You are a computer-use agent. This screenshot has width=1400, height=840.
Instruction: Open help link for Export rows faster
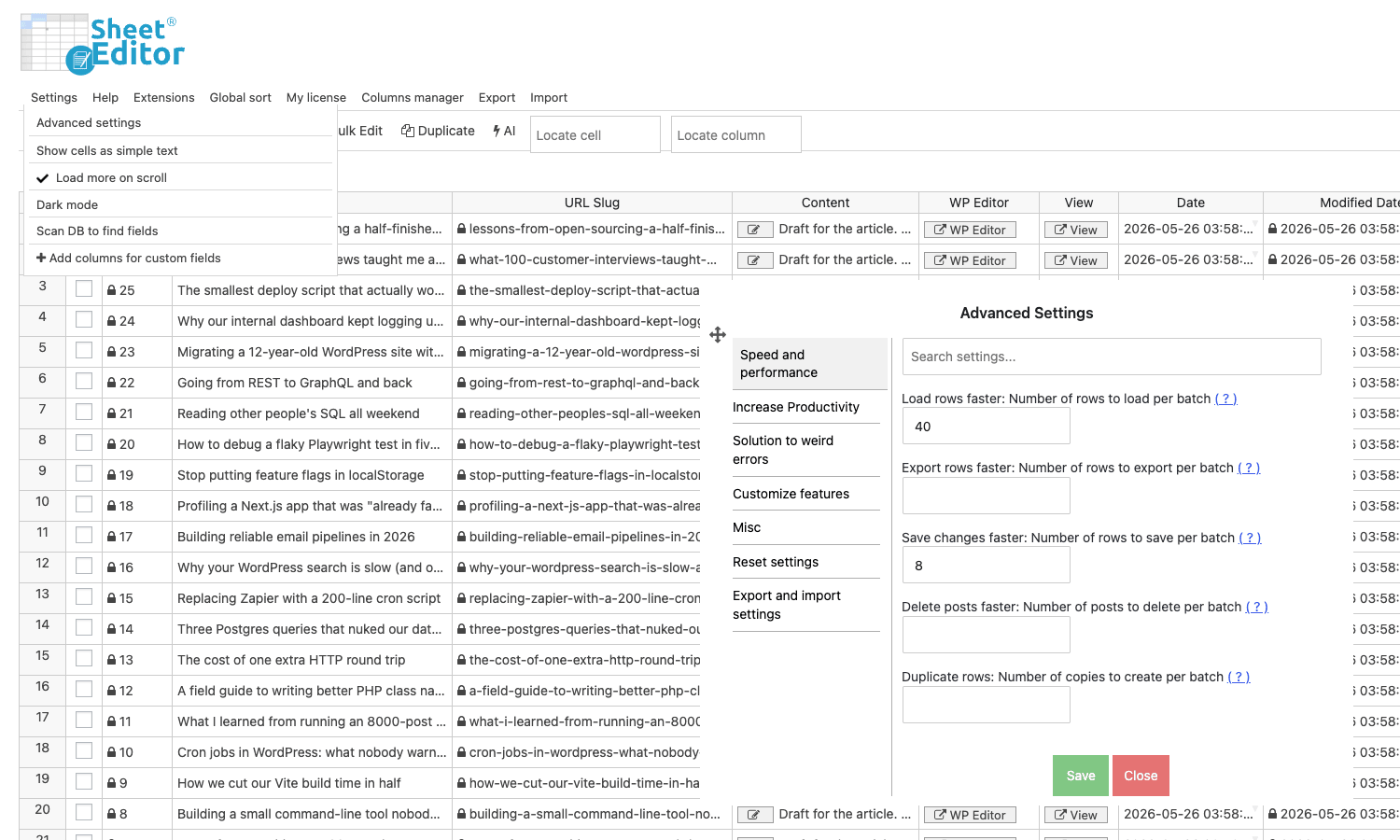[x=1249, y=468]
